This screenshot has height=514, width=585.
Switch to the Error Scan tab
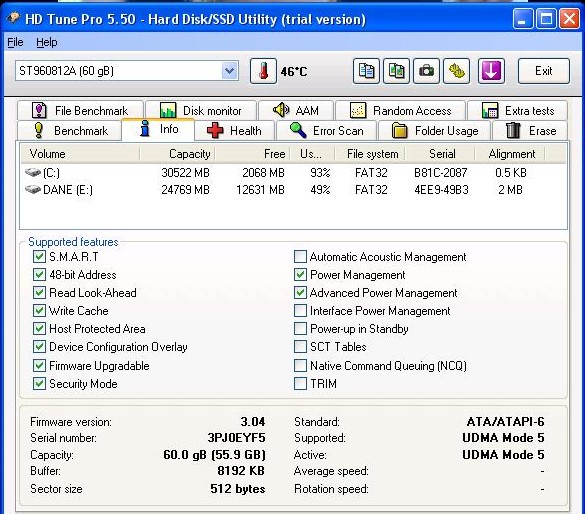[326, 131]
